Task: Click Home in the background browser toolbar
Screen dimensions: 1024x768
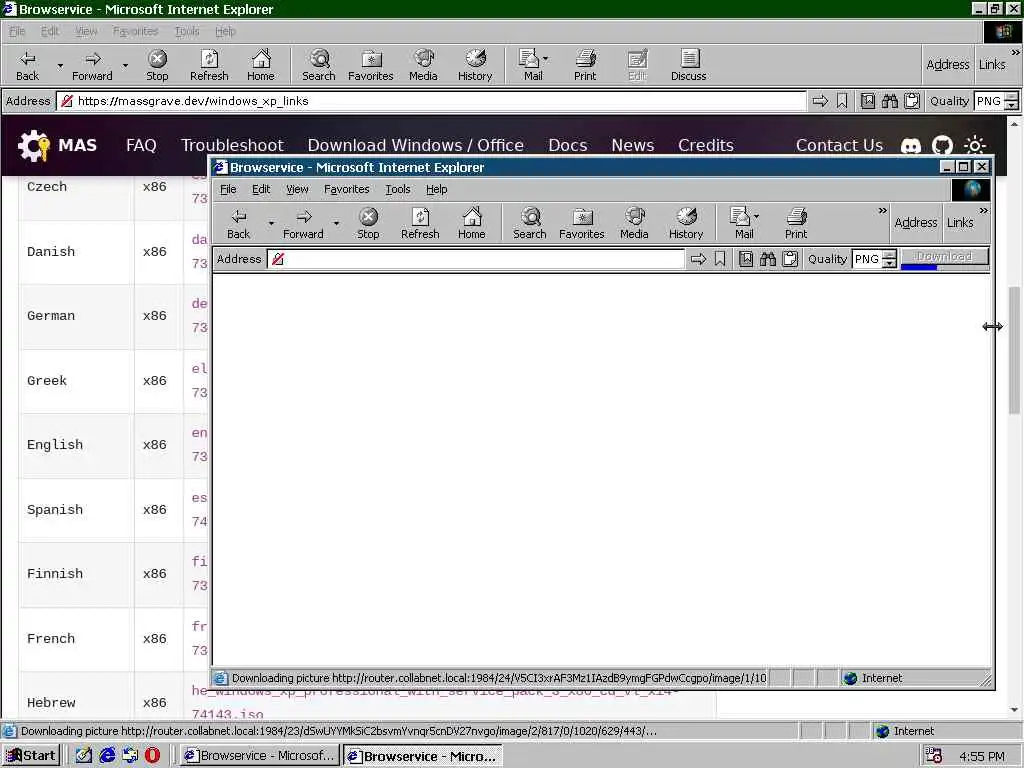Action: tap(261, 65)
